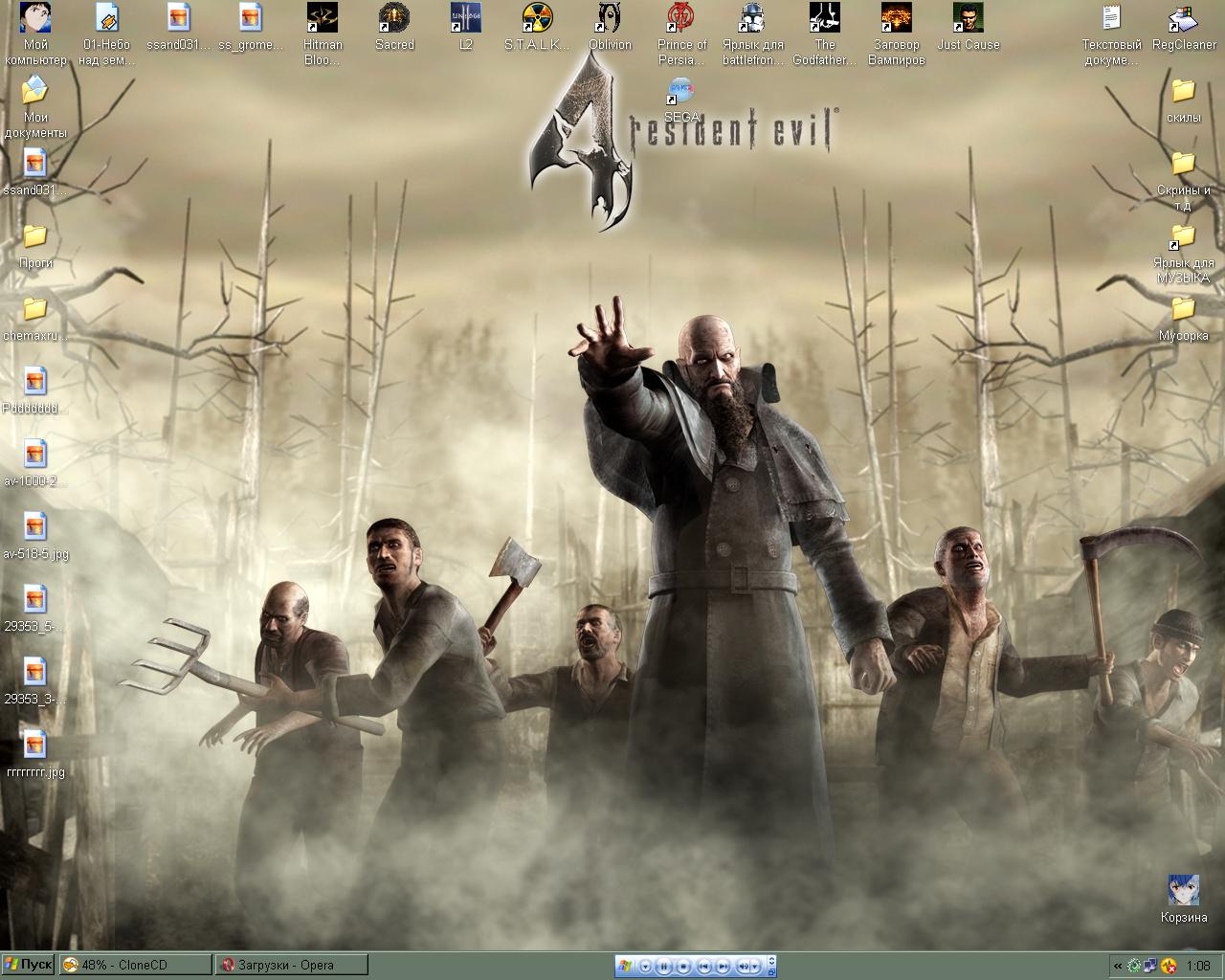Launch the Hitman Blood Money shortcut
Viewport: 1225px width, 980px height.
coord(323,34)
